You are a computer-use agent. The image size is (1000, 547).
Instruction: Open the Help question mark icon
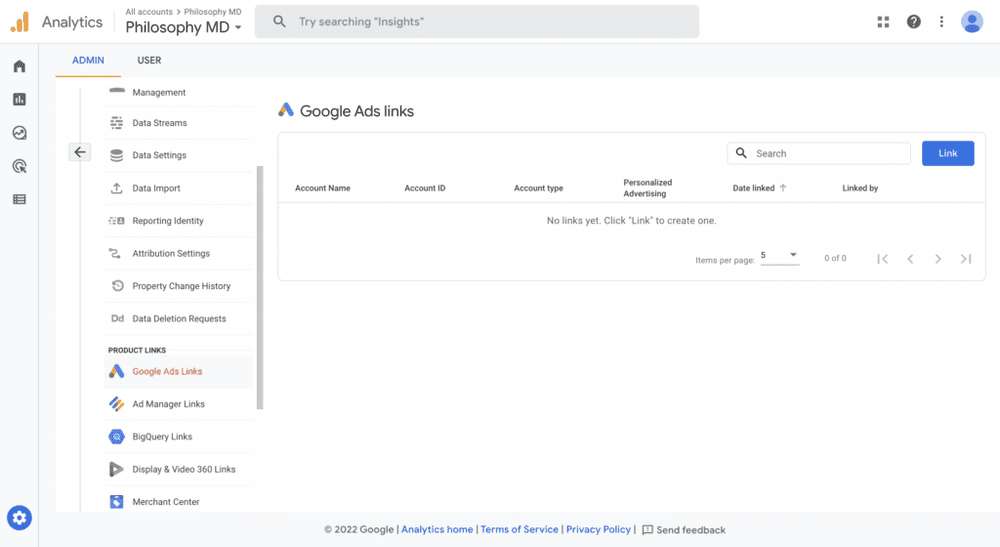coord(914,22)
